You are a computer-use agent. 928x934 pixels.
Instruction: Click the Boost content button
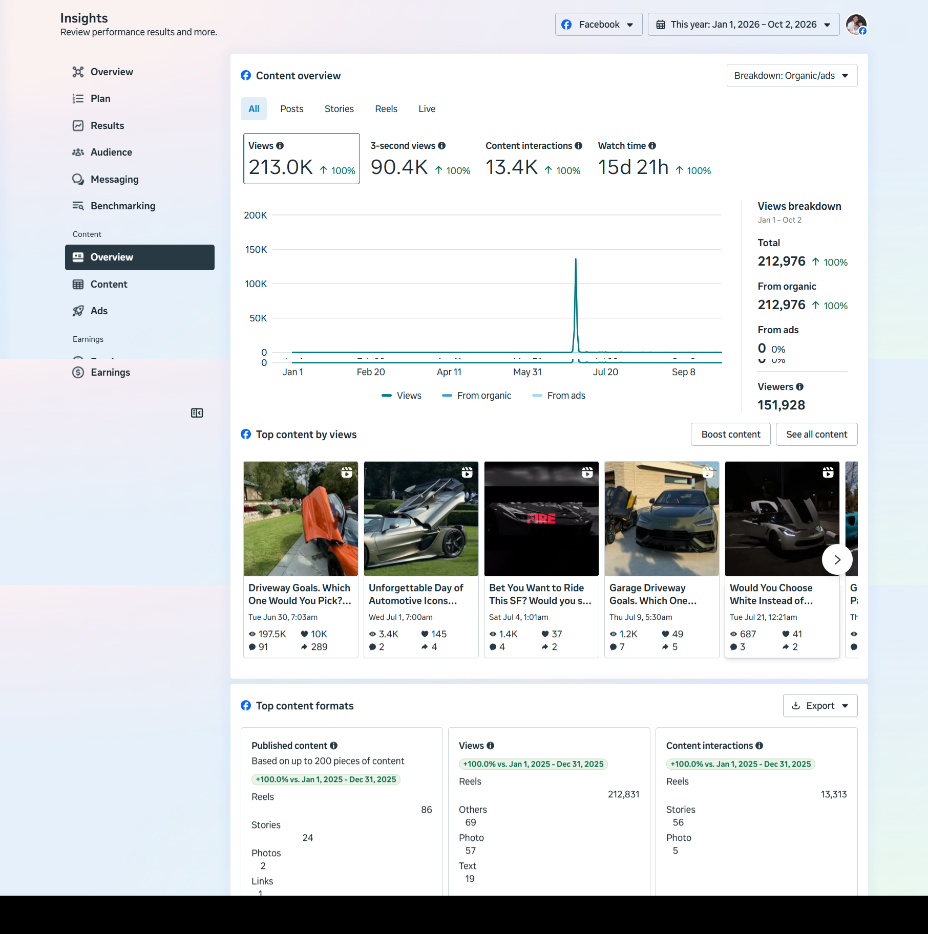tap(731, 435)
